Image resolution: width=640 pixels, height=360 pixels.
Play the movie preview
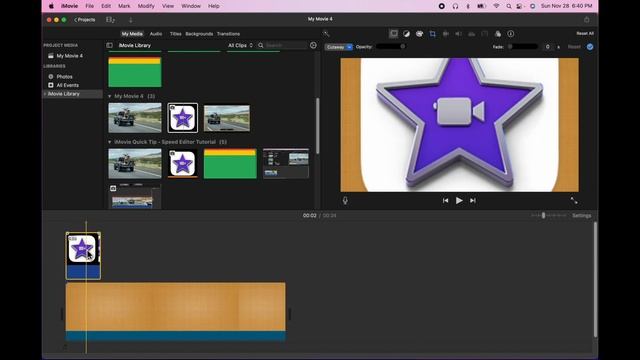tap(459, 200)
